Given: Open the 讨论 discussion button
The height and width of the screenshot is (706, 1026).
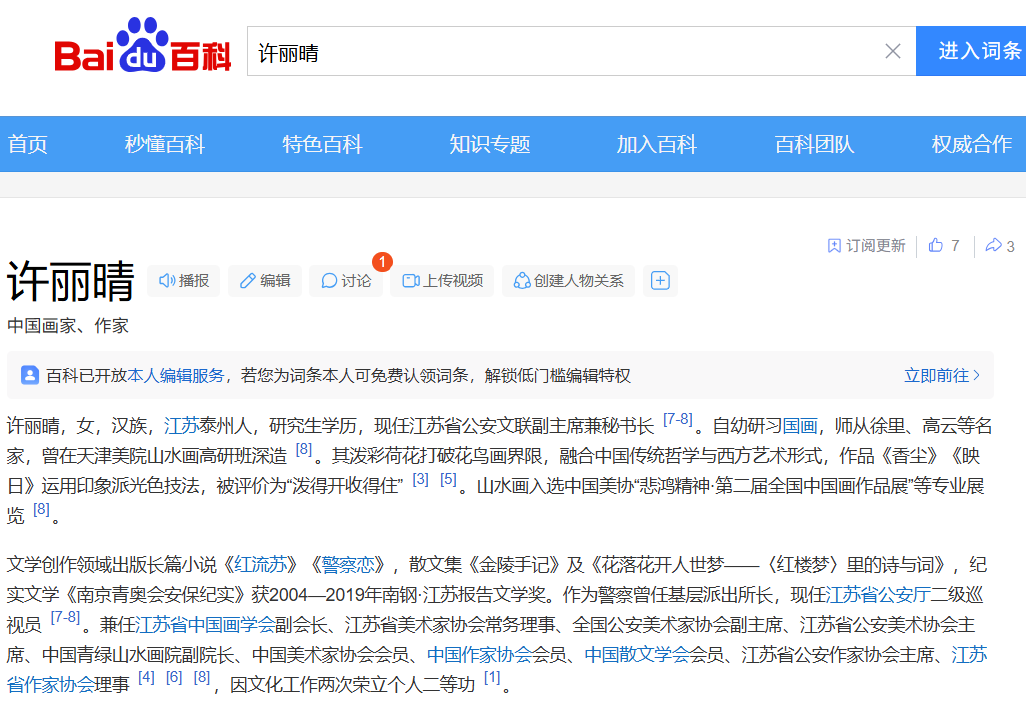Looking at the screenshot, I should [346, 281].
